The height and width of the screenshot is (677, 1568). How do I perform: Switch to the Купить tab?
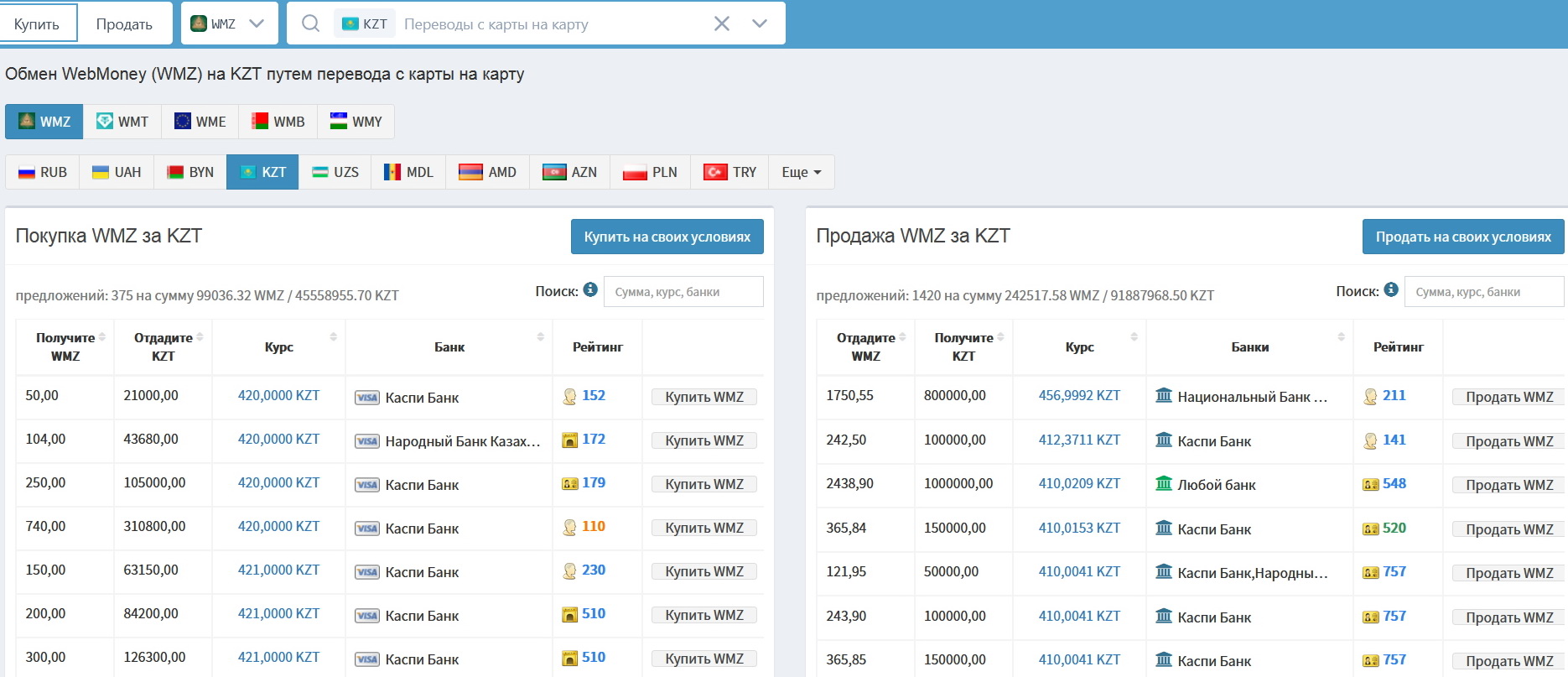click(38, 23)
